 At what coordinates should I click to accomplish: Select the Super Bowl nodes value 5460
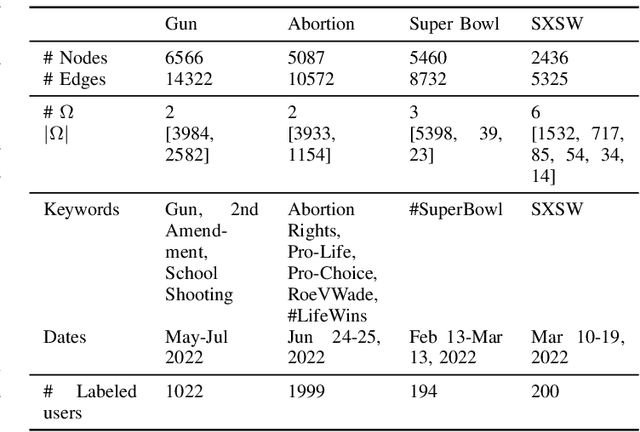429,59
